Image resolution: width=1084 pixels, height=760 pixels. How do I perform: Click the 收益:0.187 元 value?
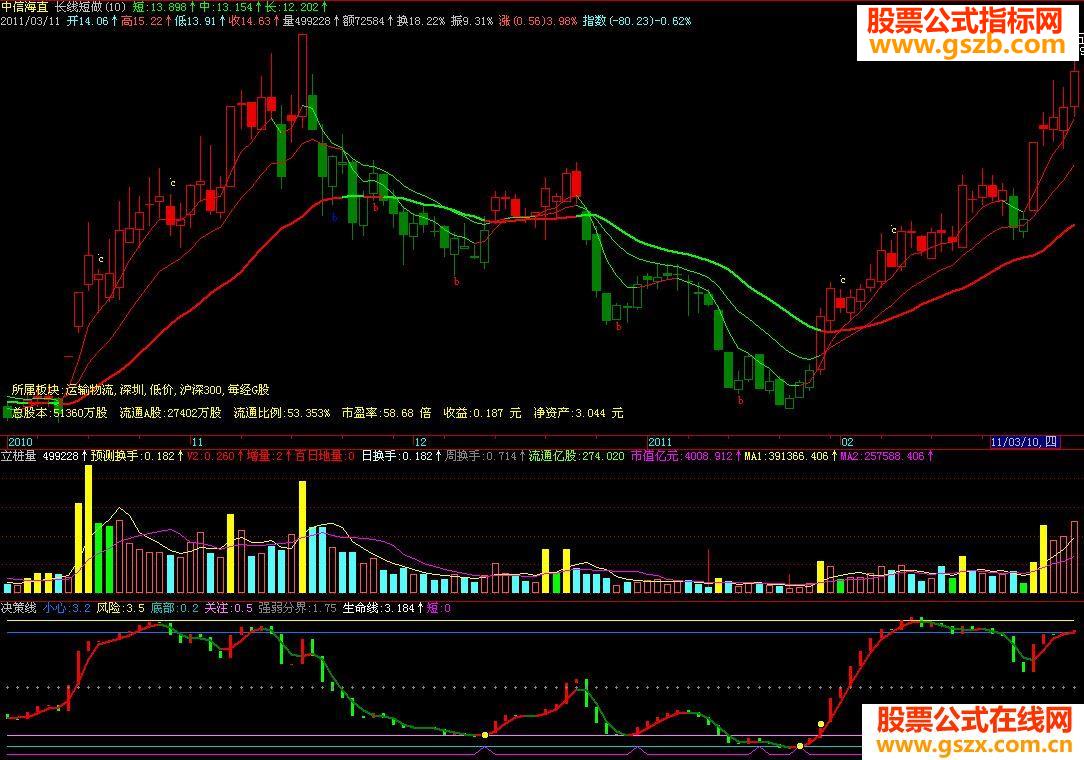coord(483,413)
